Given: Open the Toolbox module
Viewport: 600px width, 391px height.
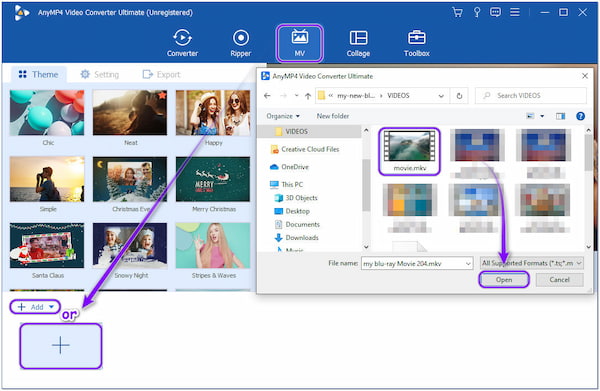Looking at the screenshot, I should click(416, 43).
